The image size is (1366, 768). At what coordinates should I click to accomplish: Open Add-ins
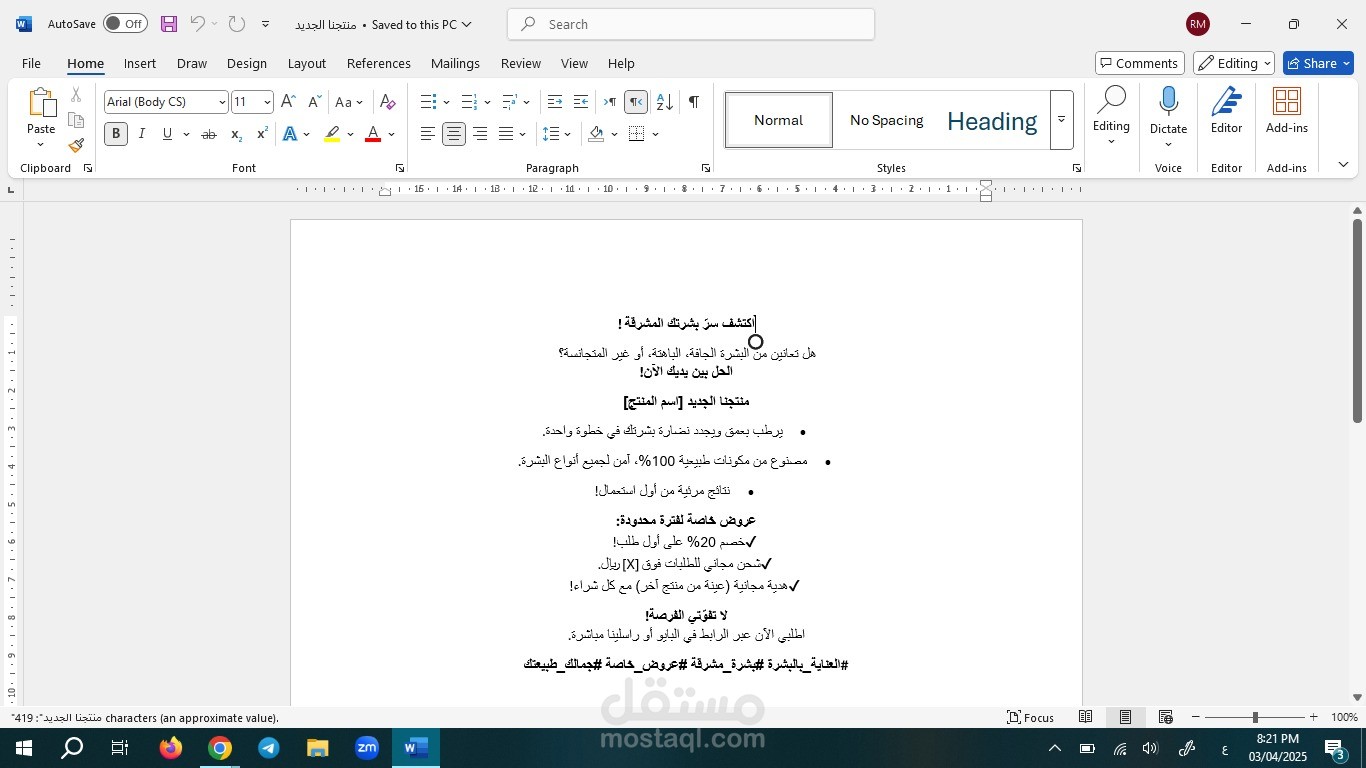(1287, 110)
